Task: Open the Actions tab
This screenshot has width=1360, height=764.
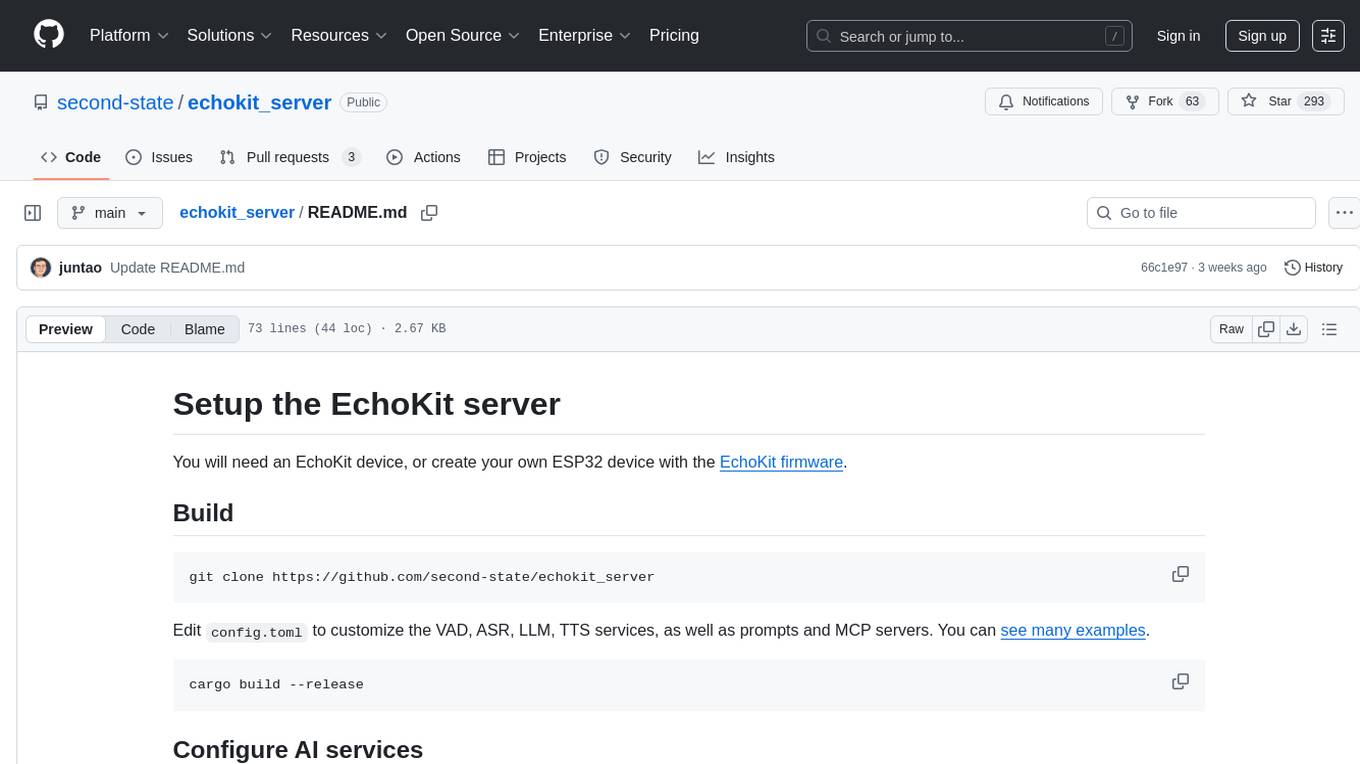Action: pos(423,157)
